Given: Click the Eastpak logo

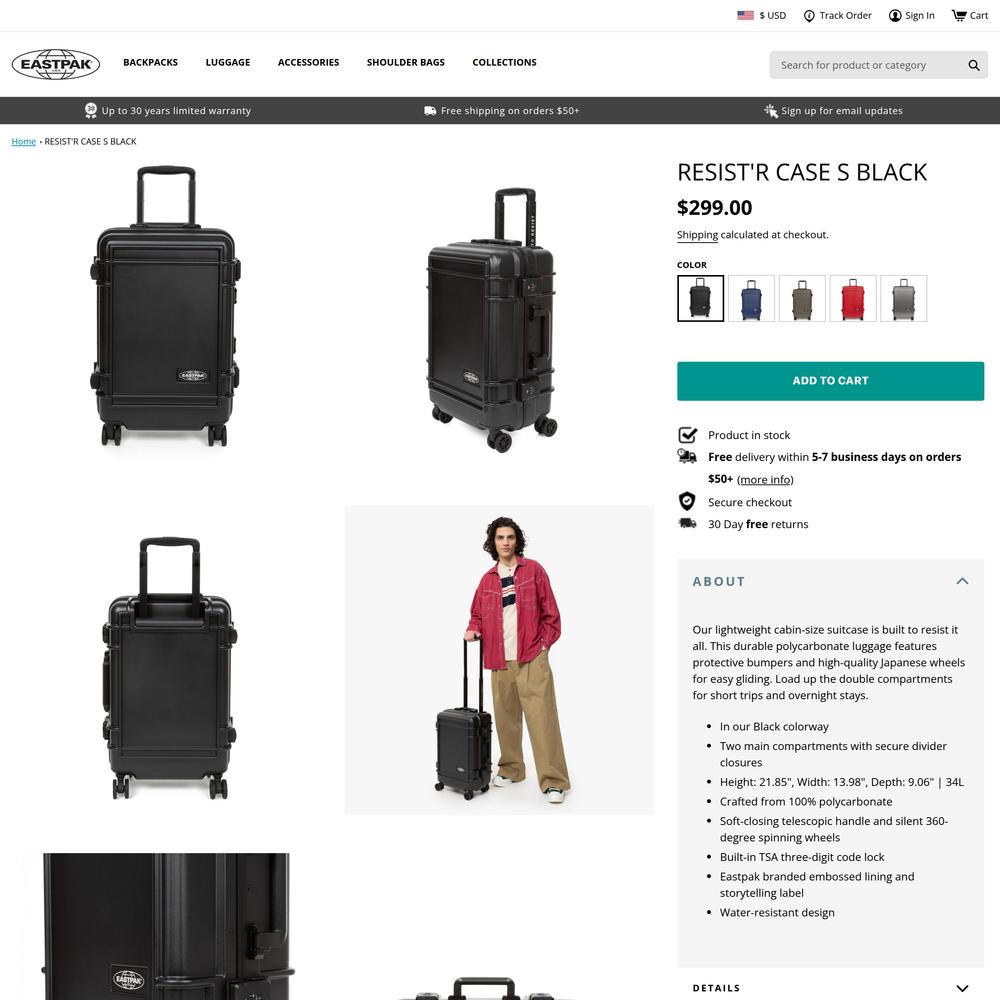Looking at the screenshot, I should [55, 64].
